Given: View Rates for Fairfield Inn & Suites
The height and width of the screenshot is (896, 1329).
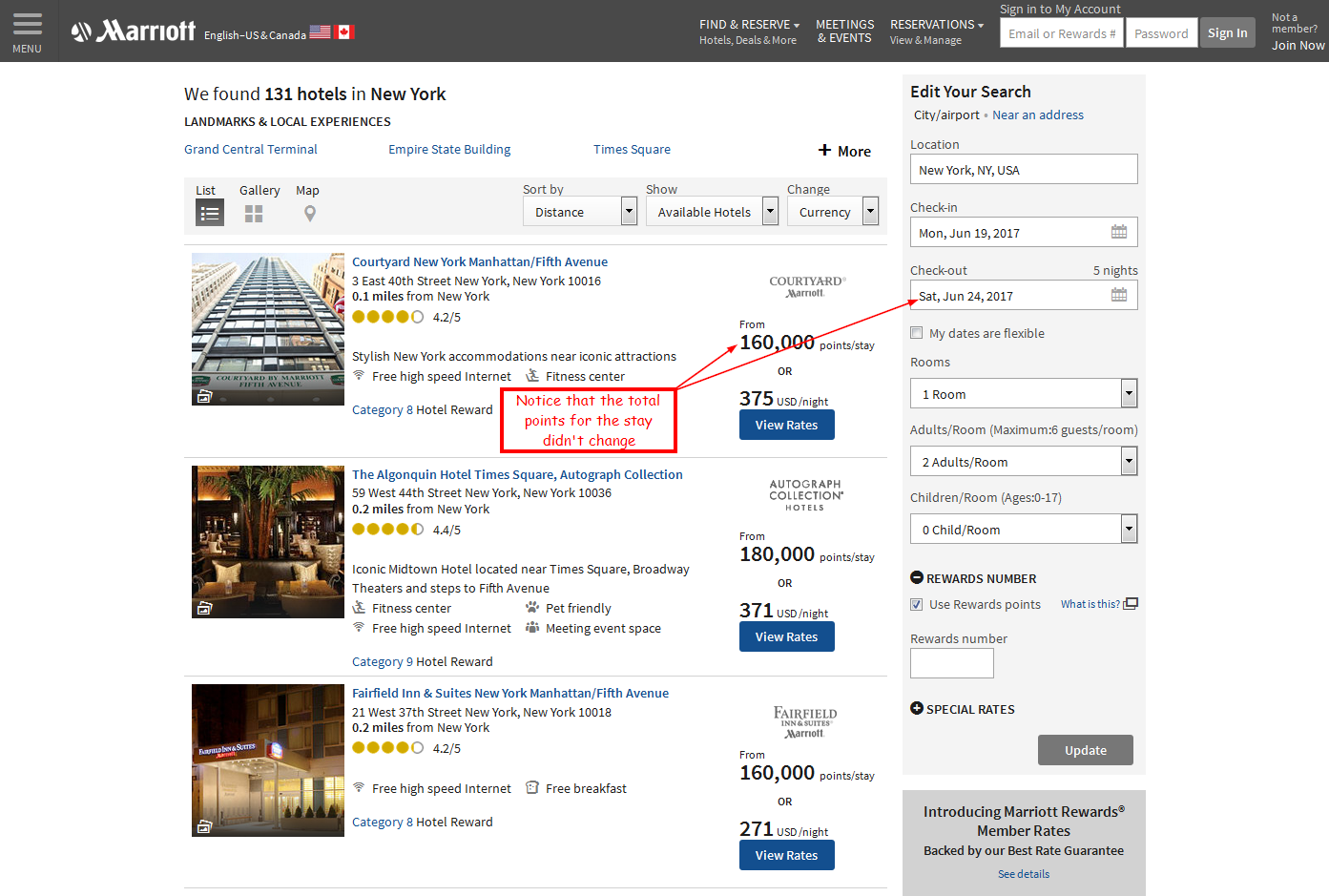Looking at the screenshot, I should click(787, 855).
